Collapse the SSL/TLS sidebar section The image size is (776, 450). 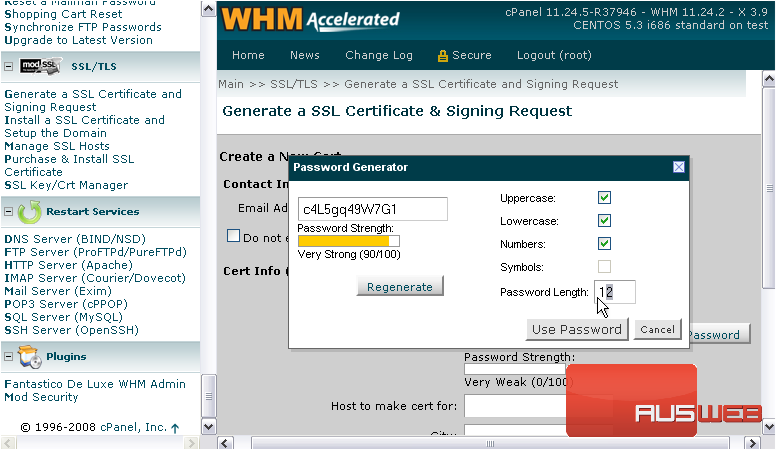pos(9,66)
